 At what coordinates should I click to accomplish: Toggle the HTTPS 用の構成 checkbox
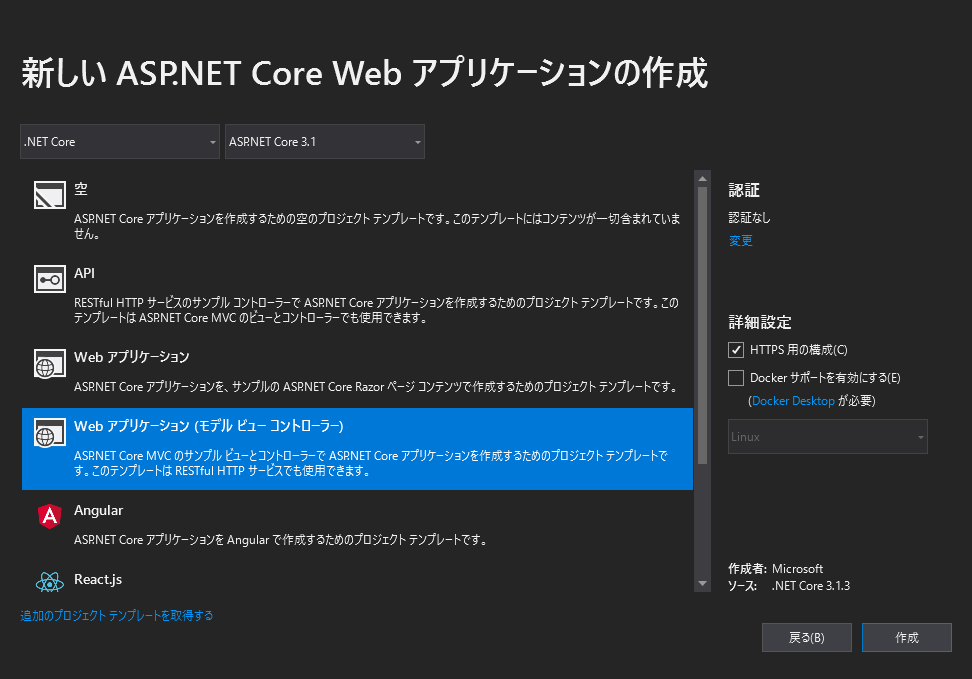pyautogui.click(x=736, y=350)
